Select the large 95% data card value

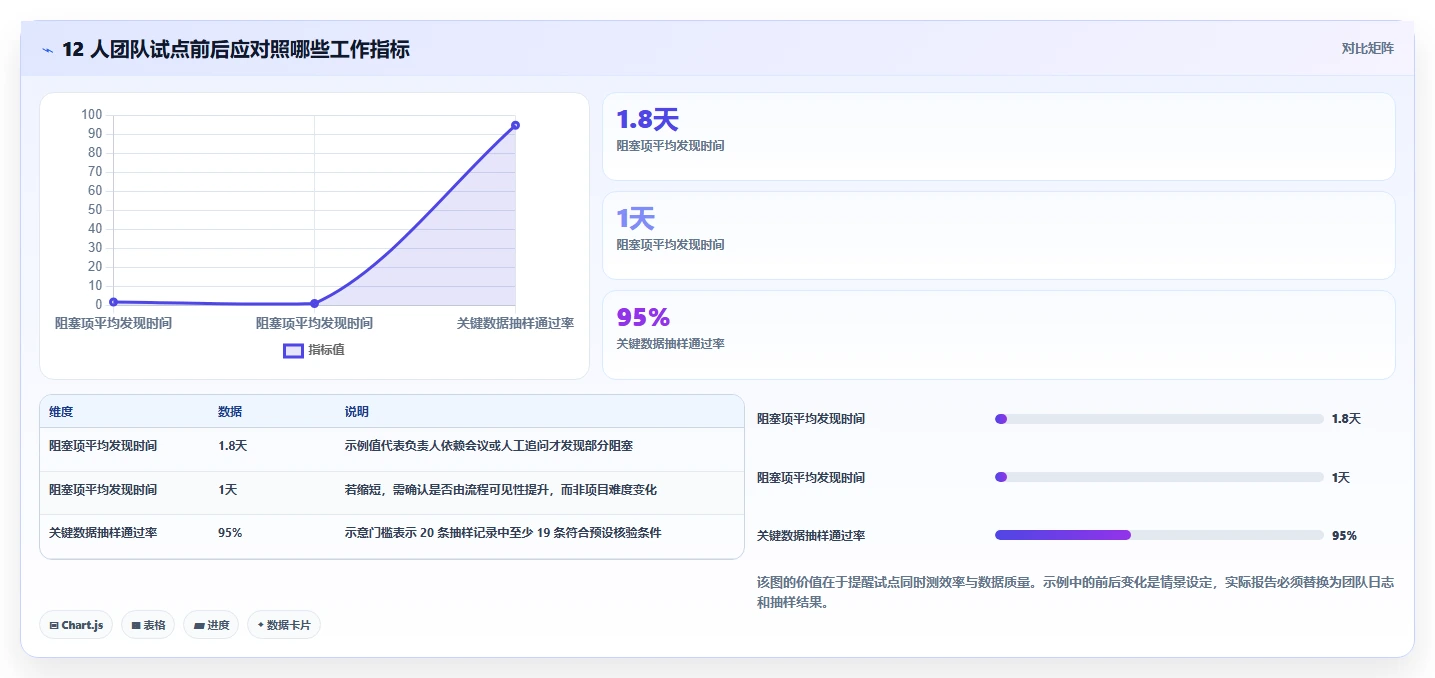click(x=643, y=318)
